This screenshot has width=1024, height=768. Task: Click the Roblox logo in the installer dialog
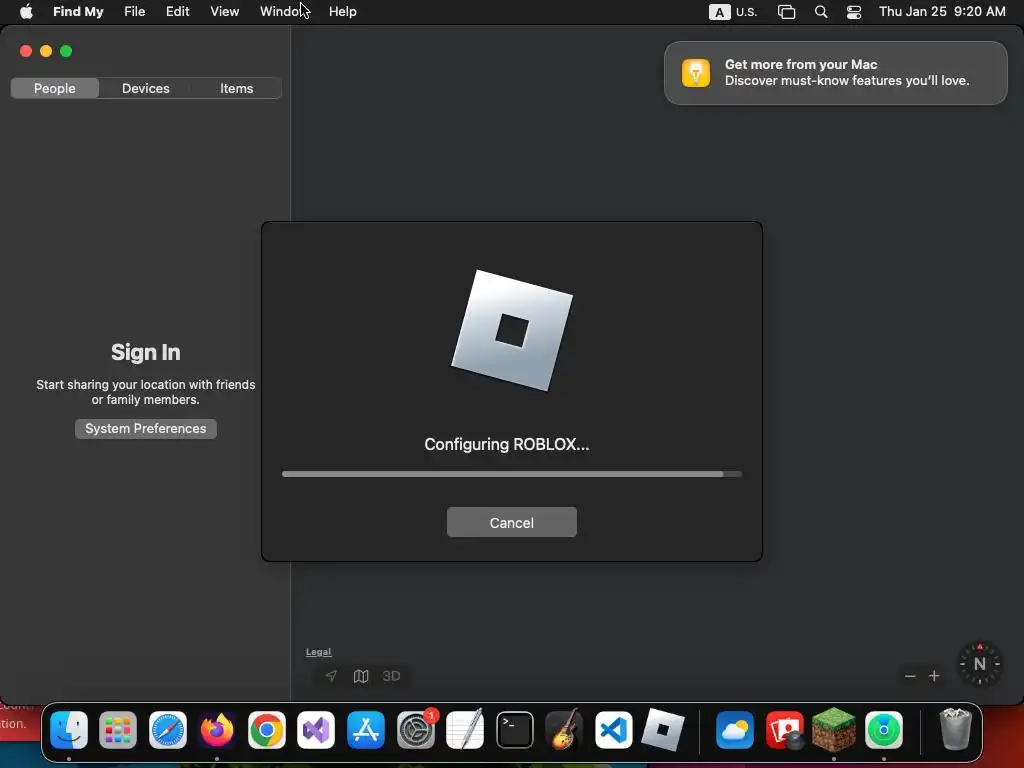tap(512, 330)
